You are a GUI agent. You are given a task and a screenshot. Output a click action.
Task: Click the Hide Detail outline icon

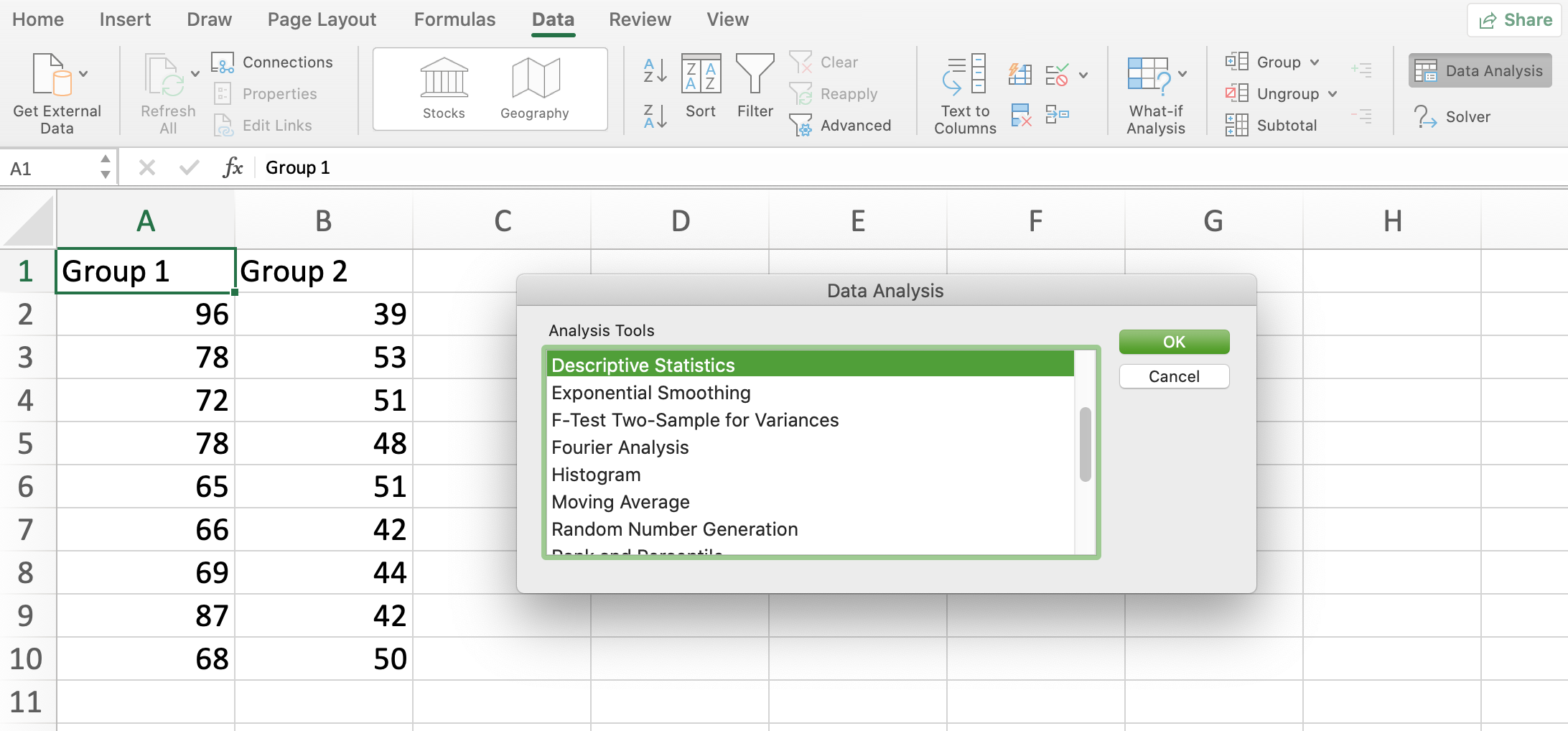coord(1361,116)
